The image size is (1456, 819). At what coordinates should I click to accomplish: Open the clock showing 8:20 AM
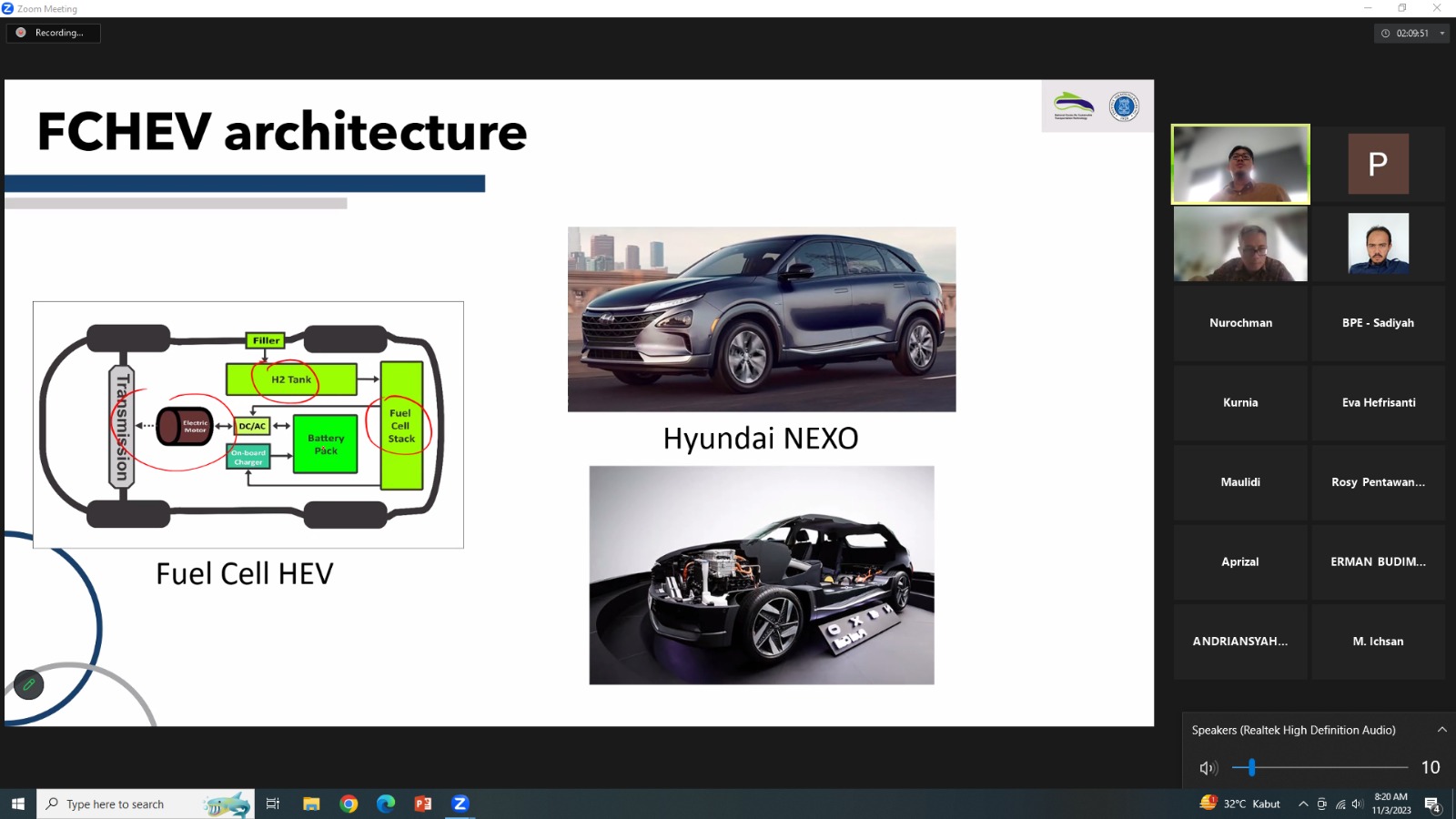tap(1391, 804)
